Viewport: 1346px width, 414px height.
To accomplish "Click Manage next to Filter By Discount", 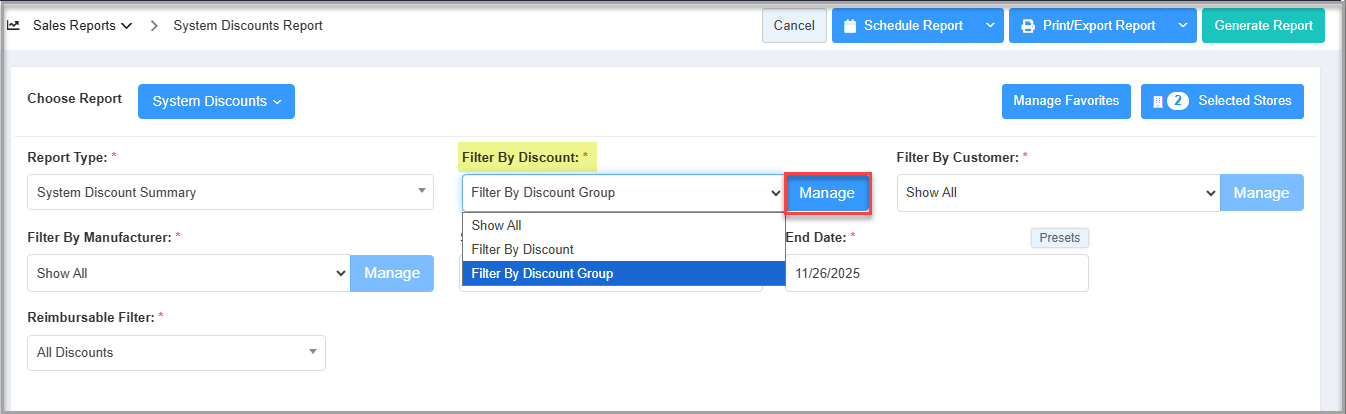I will pyautogui.click(x=827, y=193).
